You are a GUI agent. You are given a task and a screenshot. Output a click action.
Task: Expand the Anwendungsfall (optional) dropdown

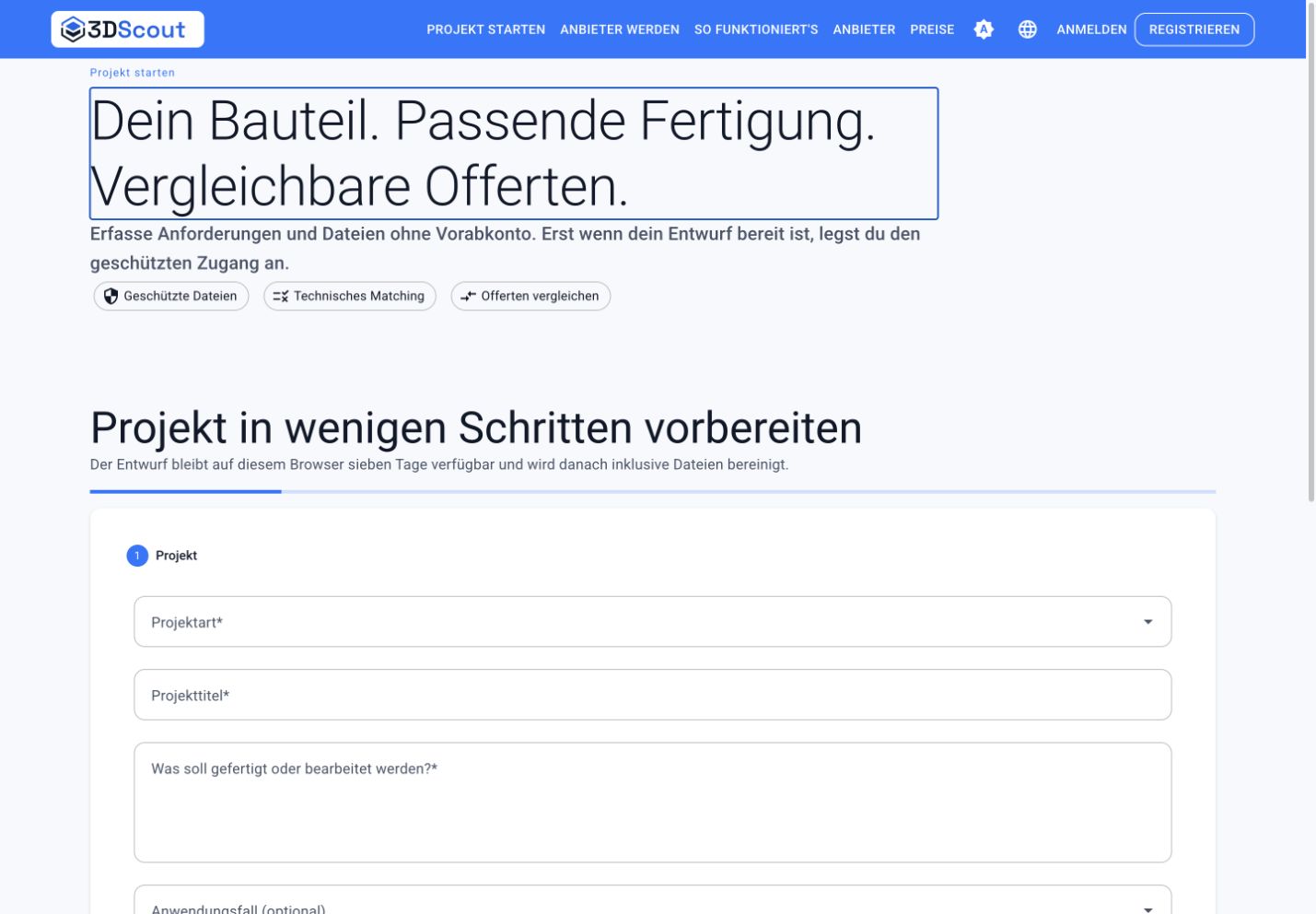(653, 900)
